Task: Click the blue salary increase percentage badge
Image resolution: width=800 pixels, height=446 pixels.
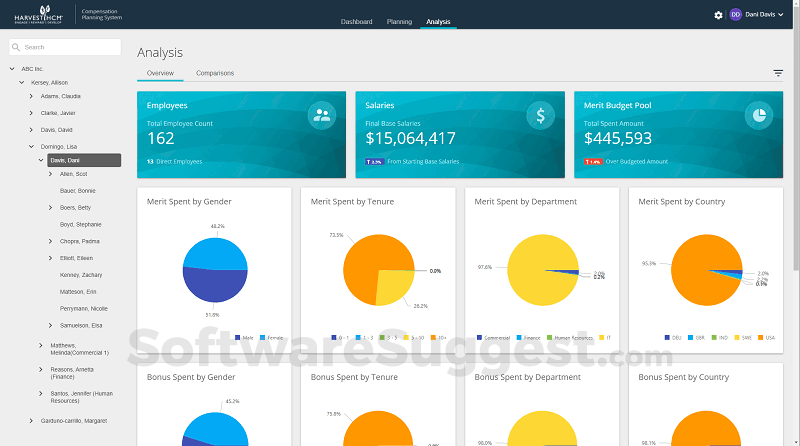Action: (374, 162)
